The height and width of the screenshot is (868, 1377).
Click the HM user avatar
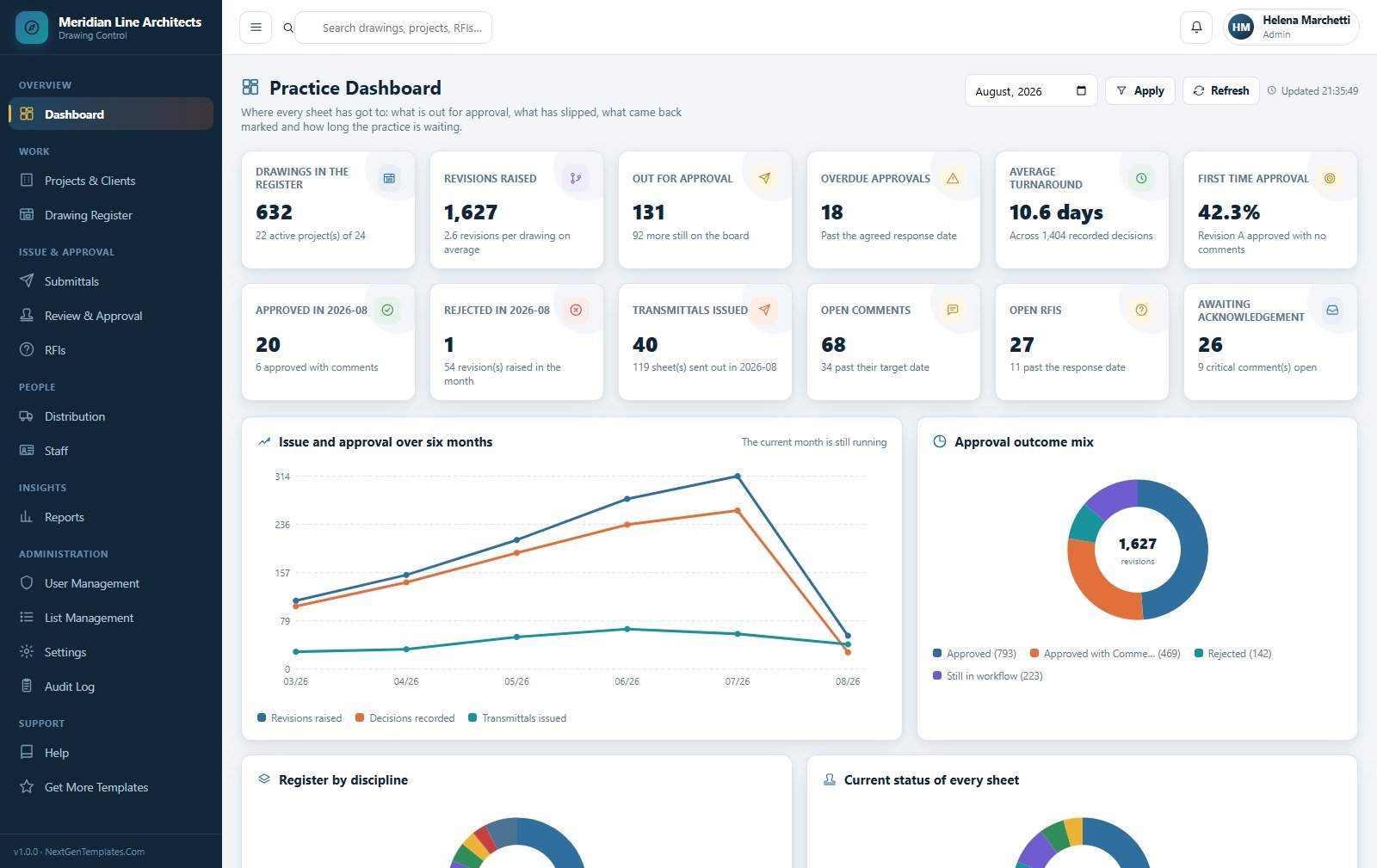(1241, 28)
